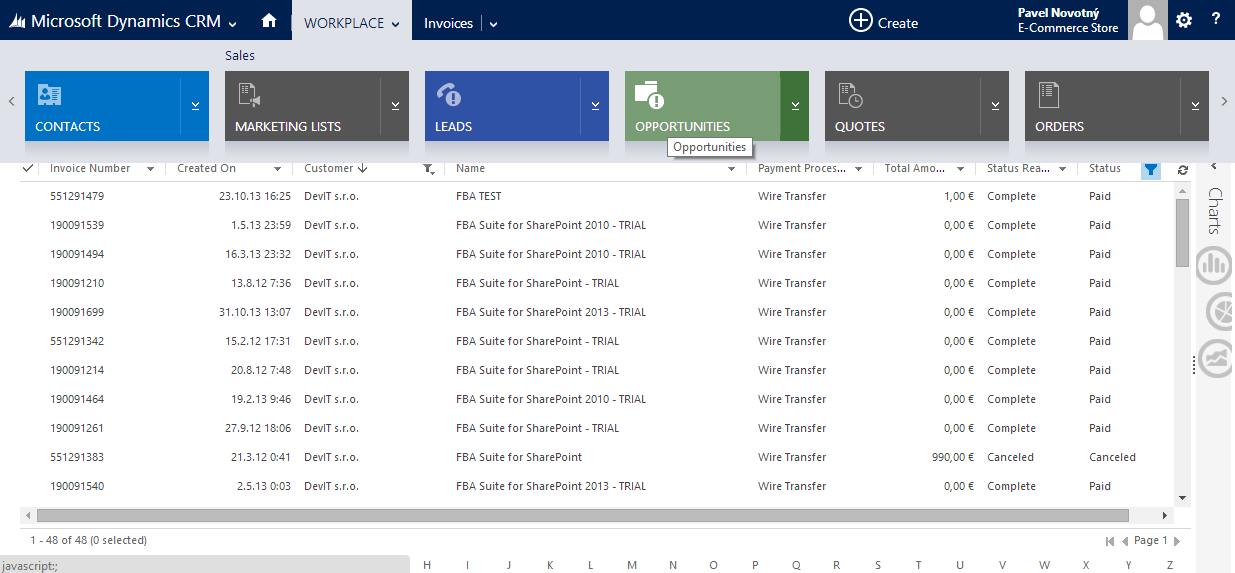Click the Customer column filter icon
The width and height of the screenshot is (1235, 573).
[429, 169]
